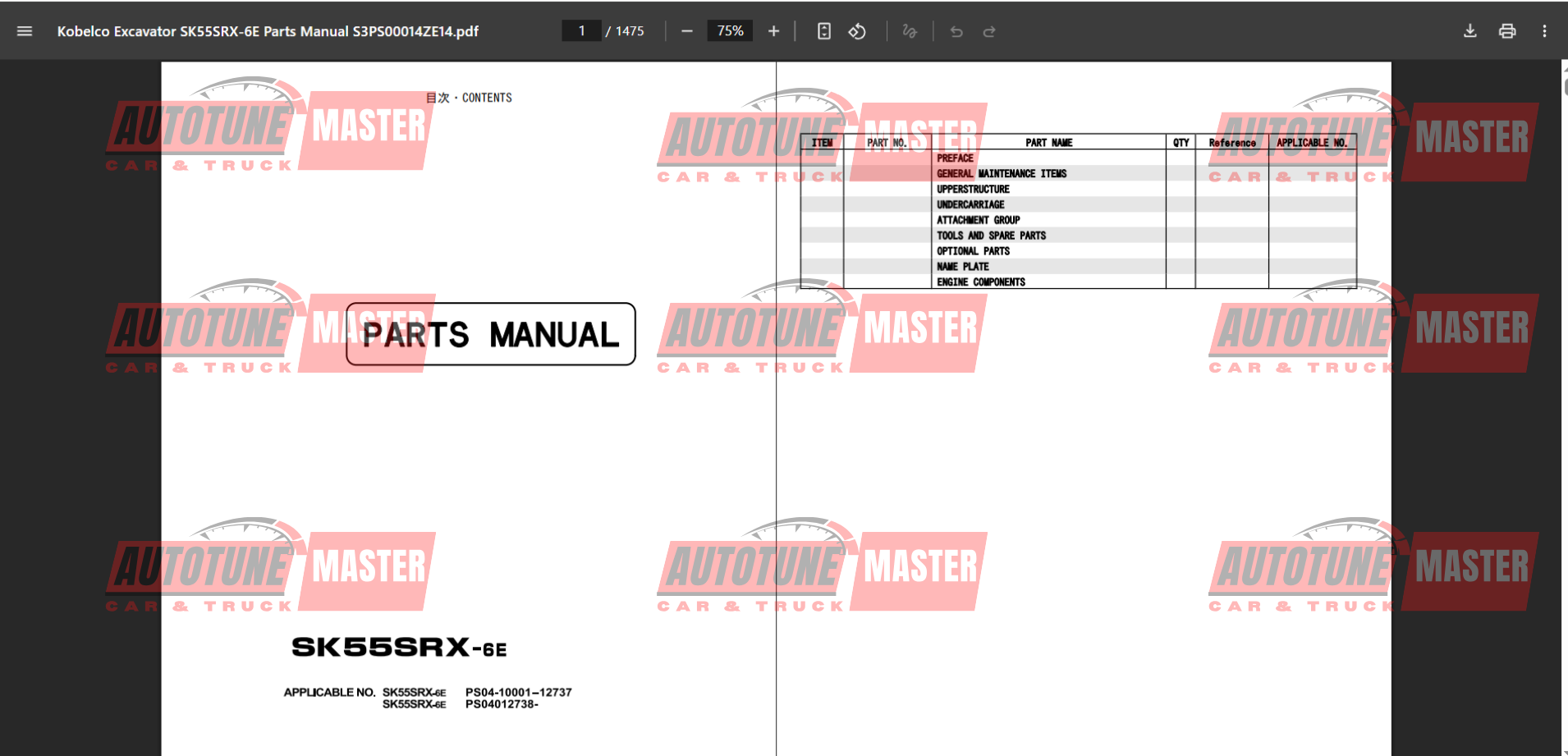This screenshot has width=1568, height=756.
Task: Jump to the ENGINE COMPONENTS entry
Action: click(980, 282)
